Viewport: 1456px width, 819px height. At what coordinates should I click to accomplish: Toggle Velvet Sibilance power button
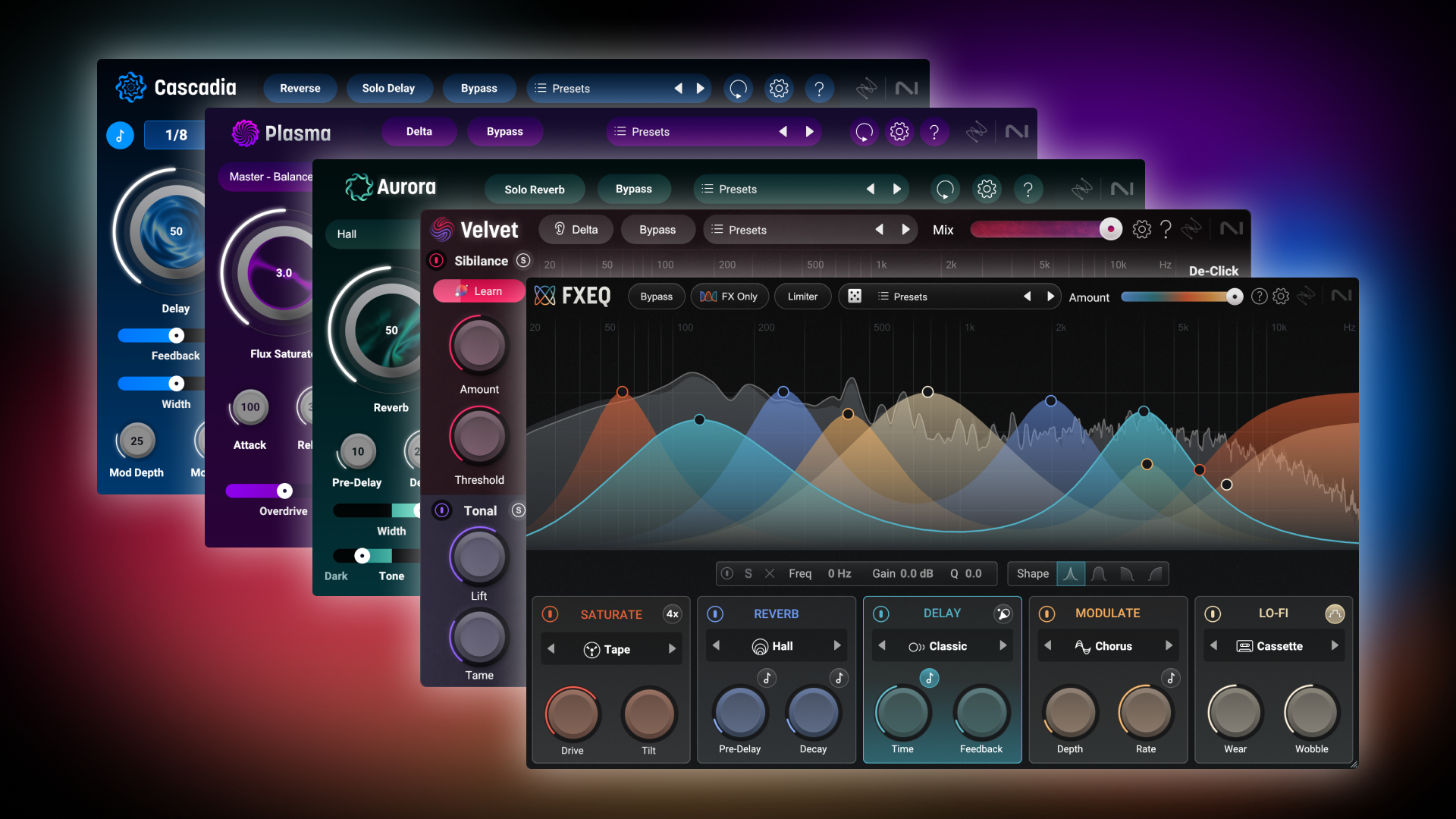click(437, 261)
